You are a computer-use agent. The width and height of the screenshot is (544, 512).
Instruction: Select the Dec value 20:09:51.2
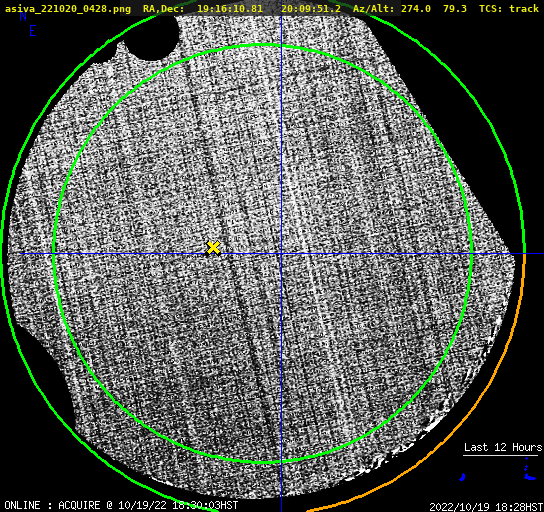pyautogui.click(x=311, y=8)
